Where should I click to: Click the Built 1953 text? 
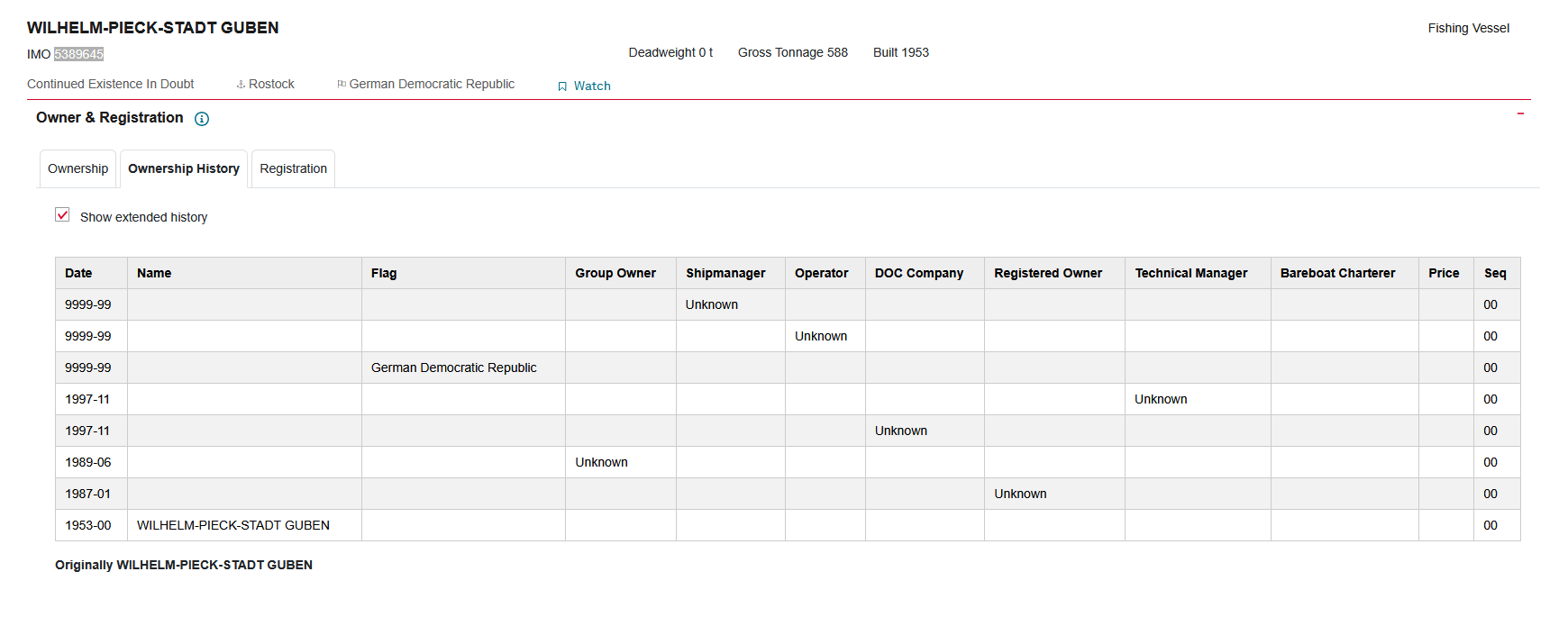point(901,52)
